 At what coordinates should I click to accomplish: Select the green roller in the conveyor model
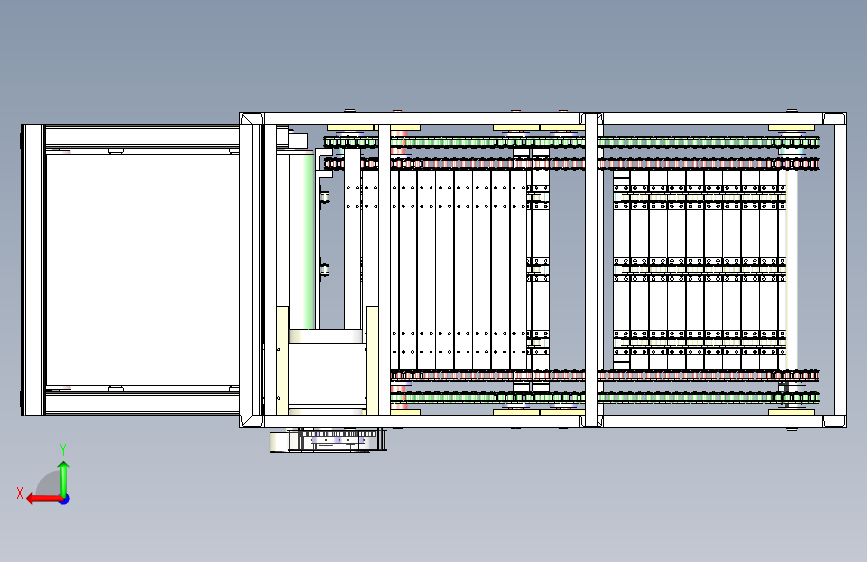(302, 241)
